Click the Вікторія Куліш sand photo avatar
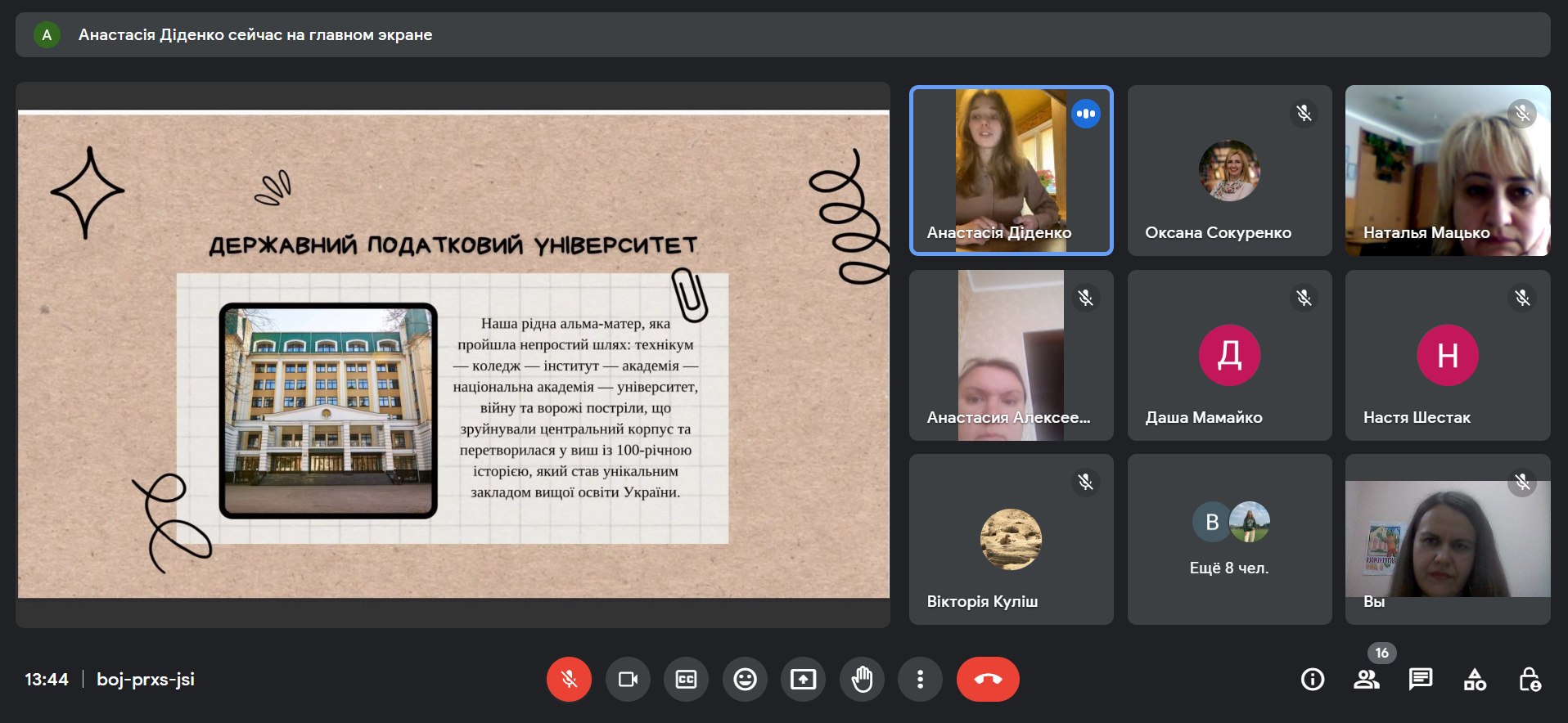 pyautogui.click(x=1012, y=539)
